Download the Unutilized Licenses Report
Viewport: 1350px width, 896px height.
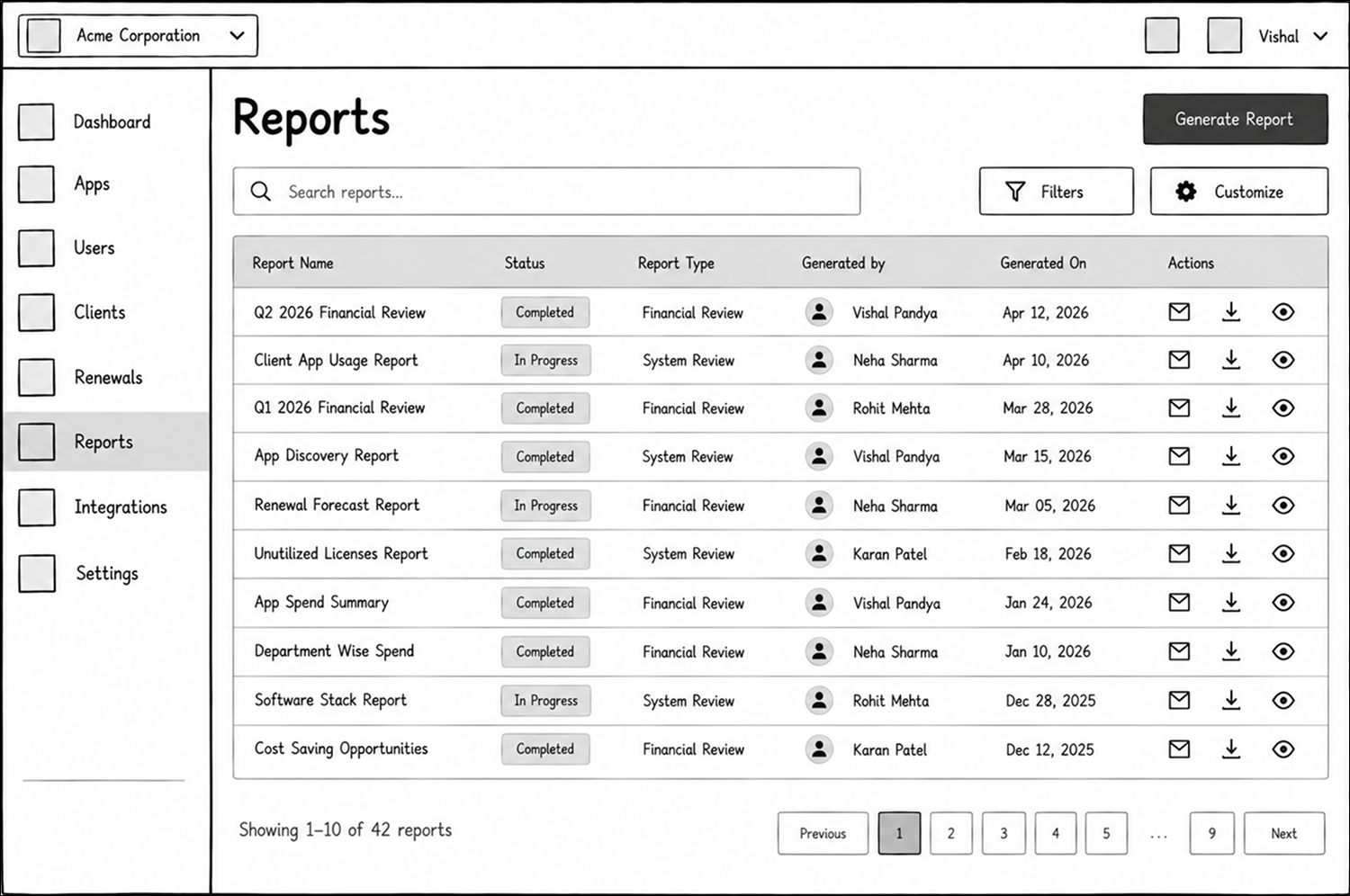pyautogui.click(x=1231, y=553)
